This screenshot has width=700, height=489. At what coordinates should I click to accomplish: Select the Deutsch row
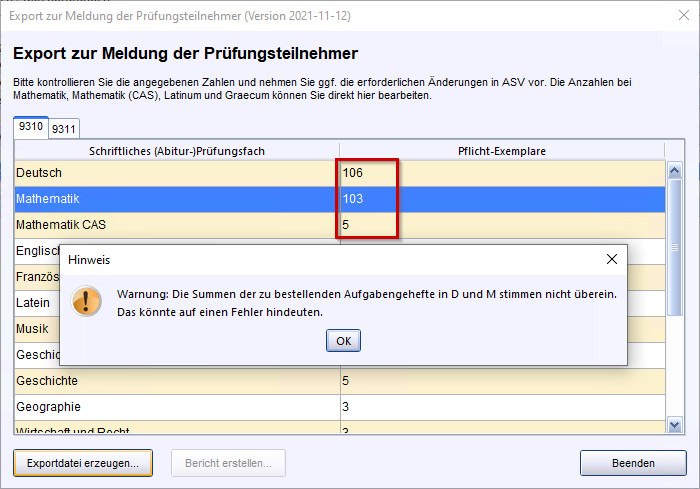tap(340, 173)
